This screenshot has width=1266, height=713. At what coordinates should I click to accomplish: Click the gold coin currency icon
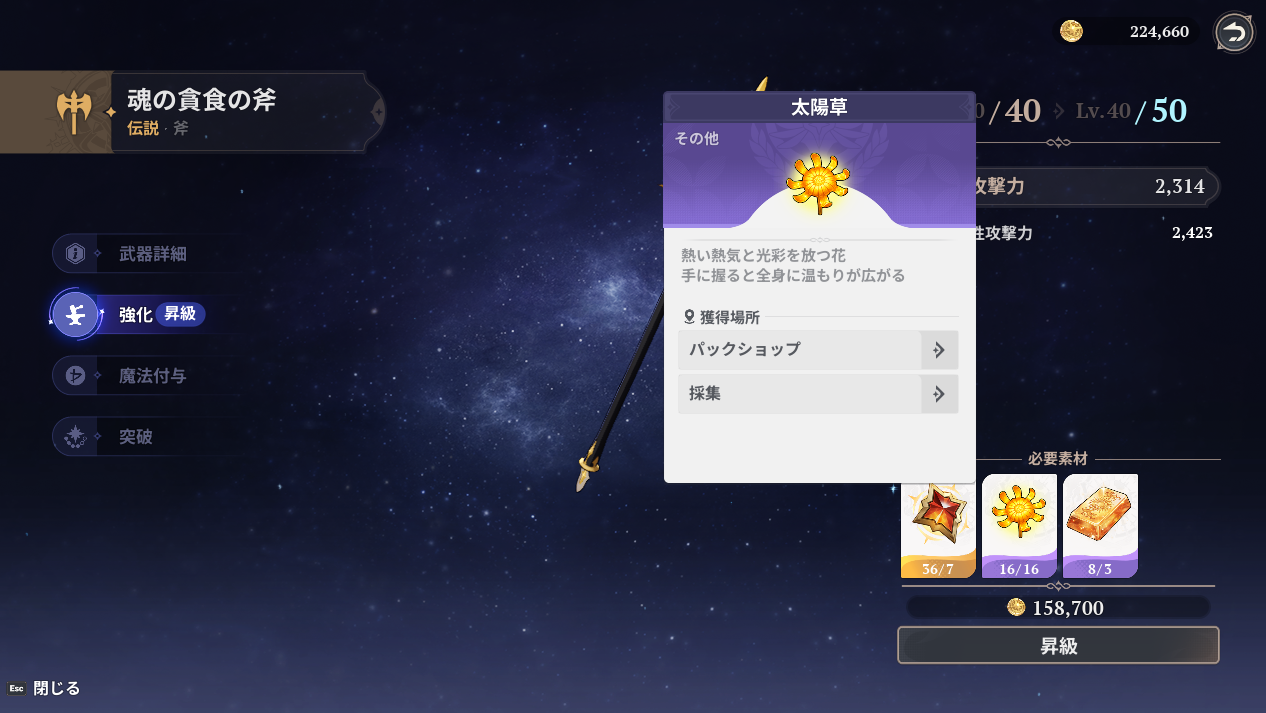tap(1071, 31)
